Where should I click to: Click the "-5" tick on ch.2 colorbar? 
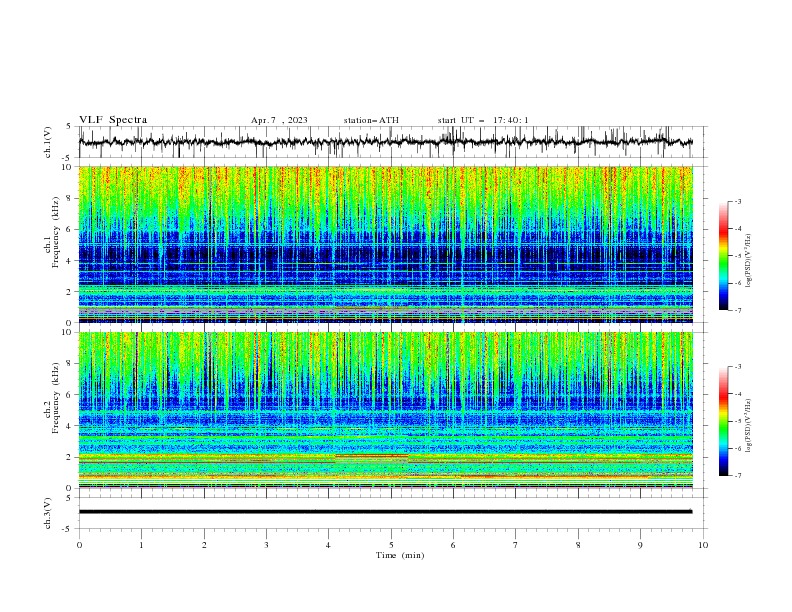(x=737, y=421)
